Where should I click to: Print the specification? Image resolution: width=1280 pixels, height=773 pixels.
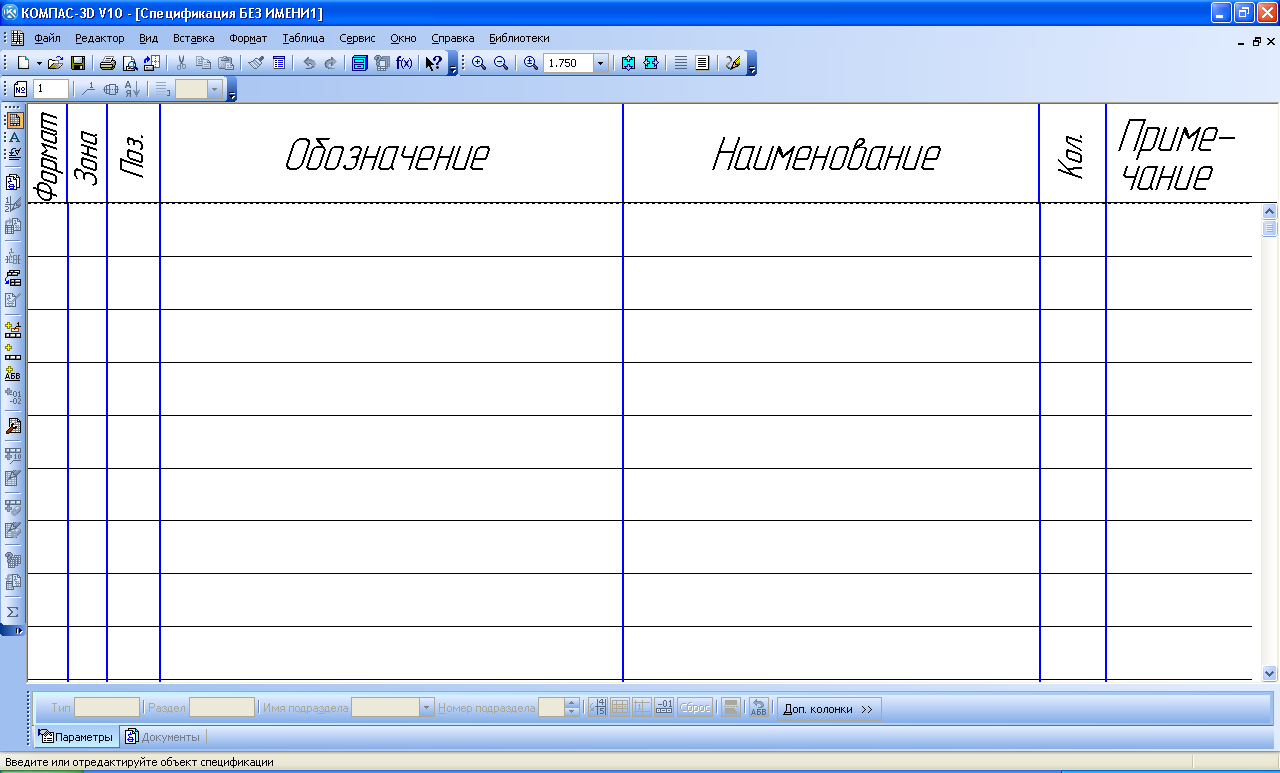point(107,63)
